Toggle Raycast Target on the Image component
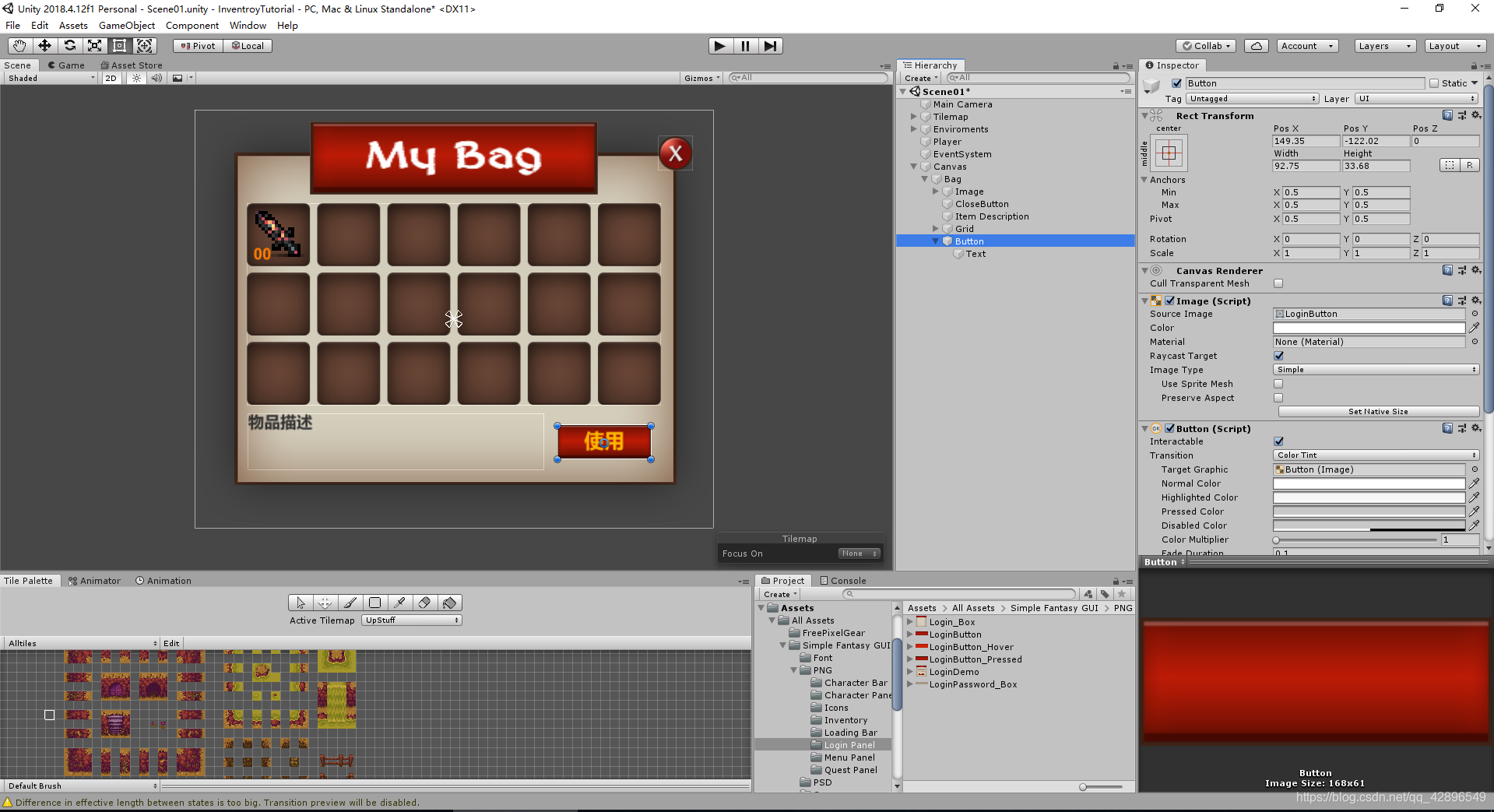Screen dimensions: 1494x812 tap(1278, 356)
